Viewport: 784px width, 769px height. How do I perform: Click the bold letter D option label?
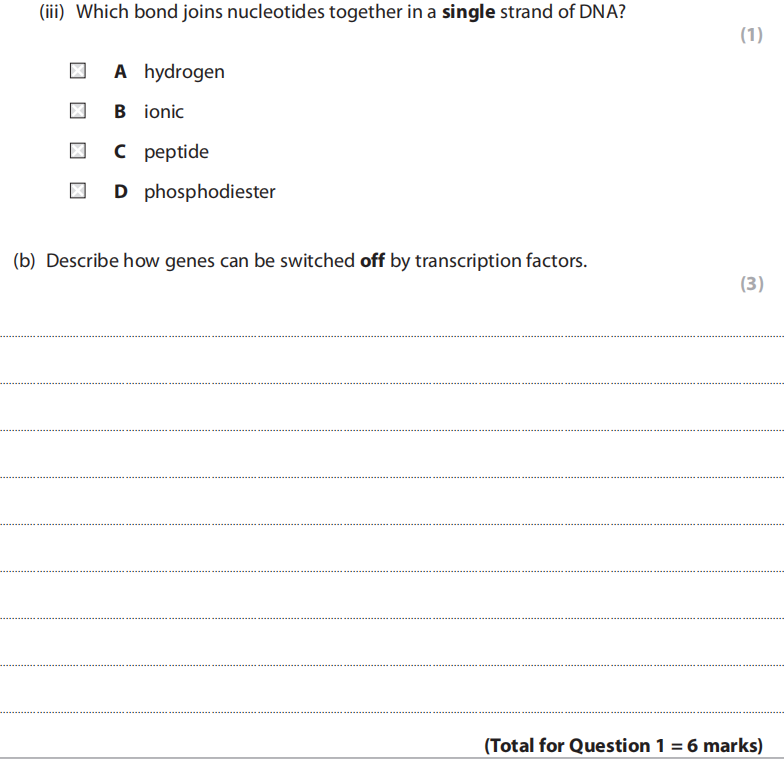pyautogui.click(x=121, y=192)
